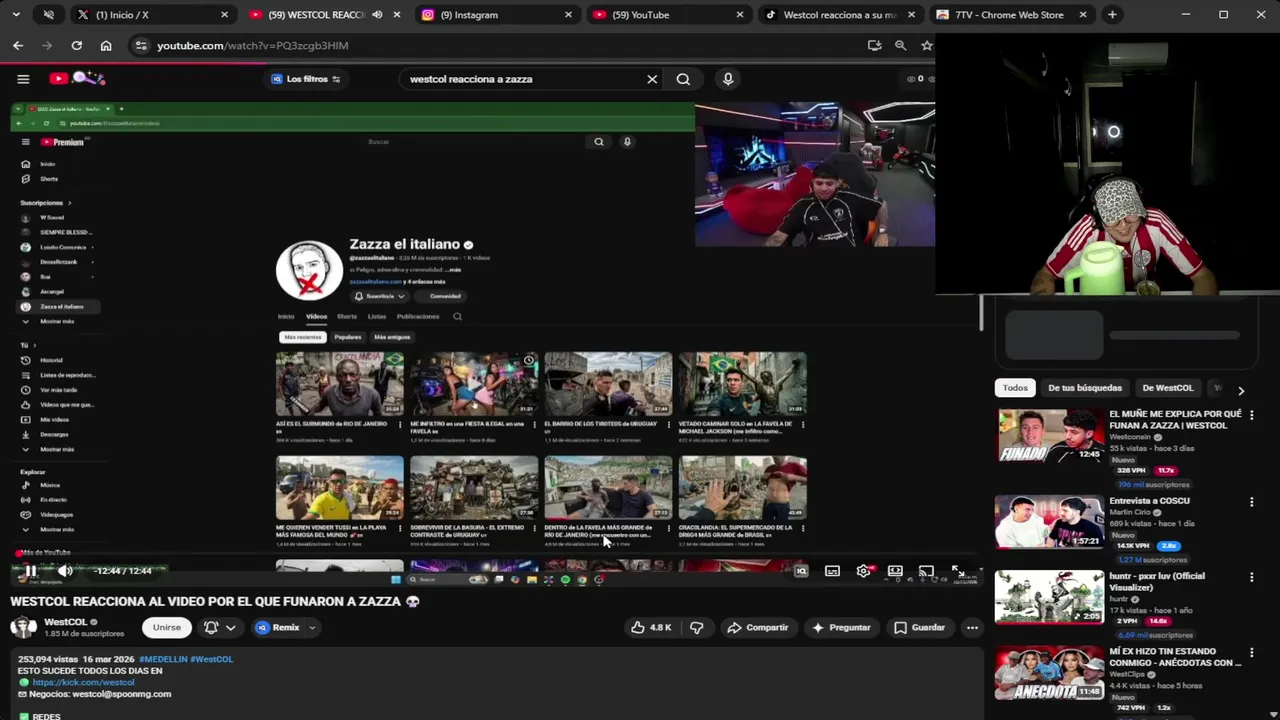Open the zoom magnifier in the address bar
This screenshot has width=1280, height=720.
pyautogui.click(x=901, y=45)
